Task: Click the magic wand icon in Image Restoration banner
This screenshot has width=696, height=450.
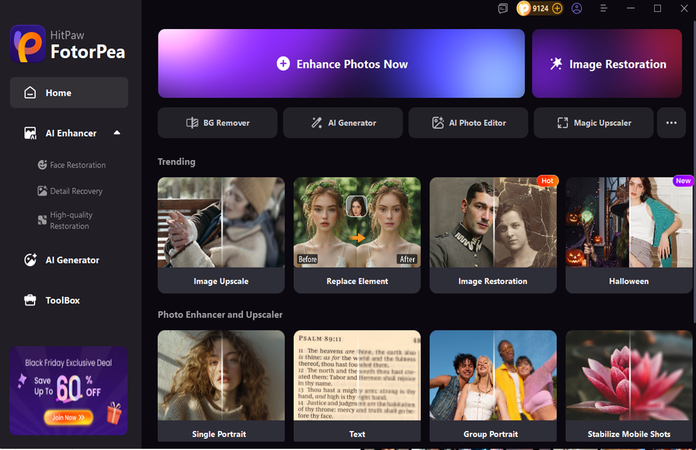Action: click(x=556, y=64)
